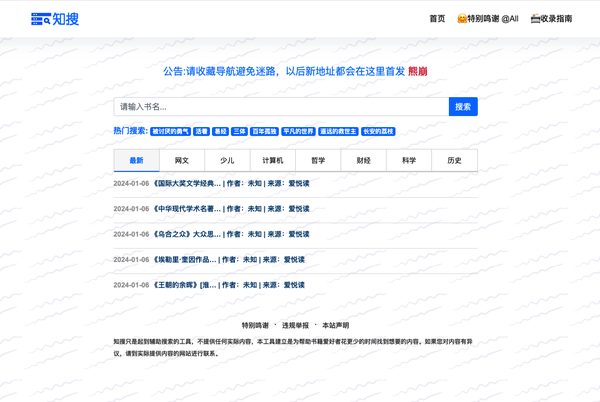The width and height of the screenshot is (600, 402).
Task: Select hot search tag 平凡的世界
Action: tap(298, 131)
